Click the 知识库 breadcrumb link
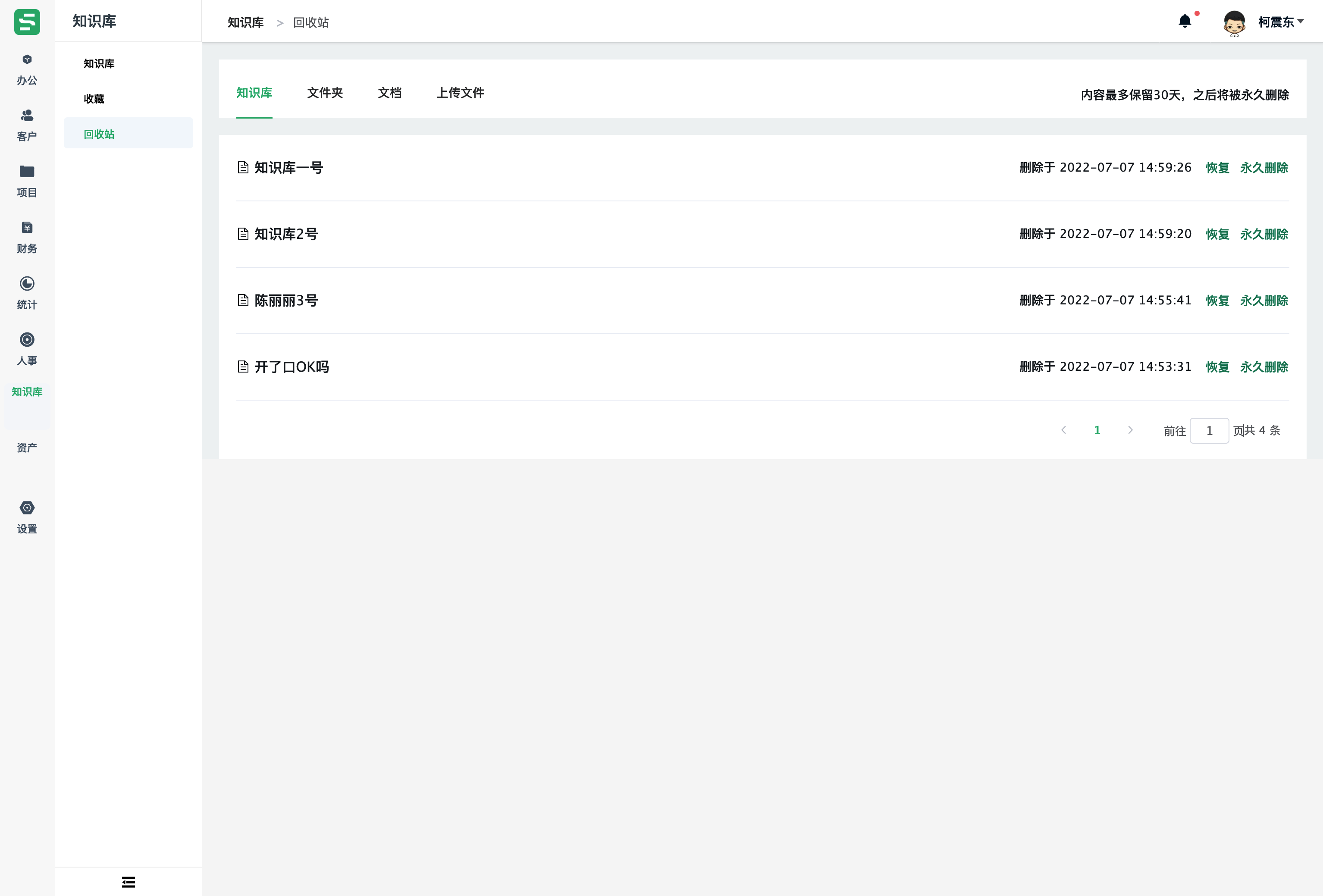This screenshot has height=896, width=1323. click(x=246, y=22)
